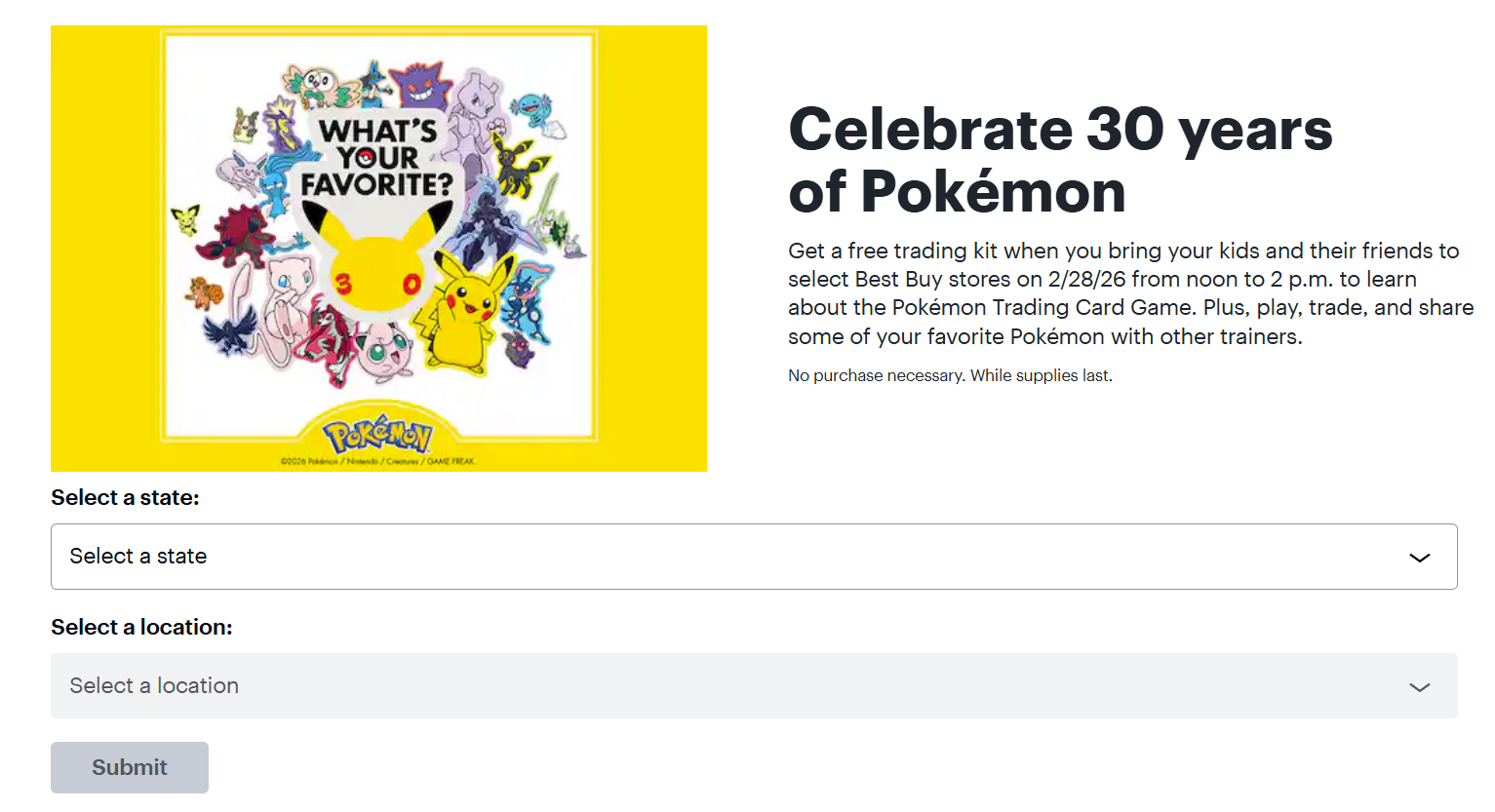Click the chevron arrow in the state dropdown

click(1419, 558)
